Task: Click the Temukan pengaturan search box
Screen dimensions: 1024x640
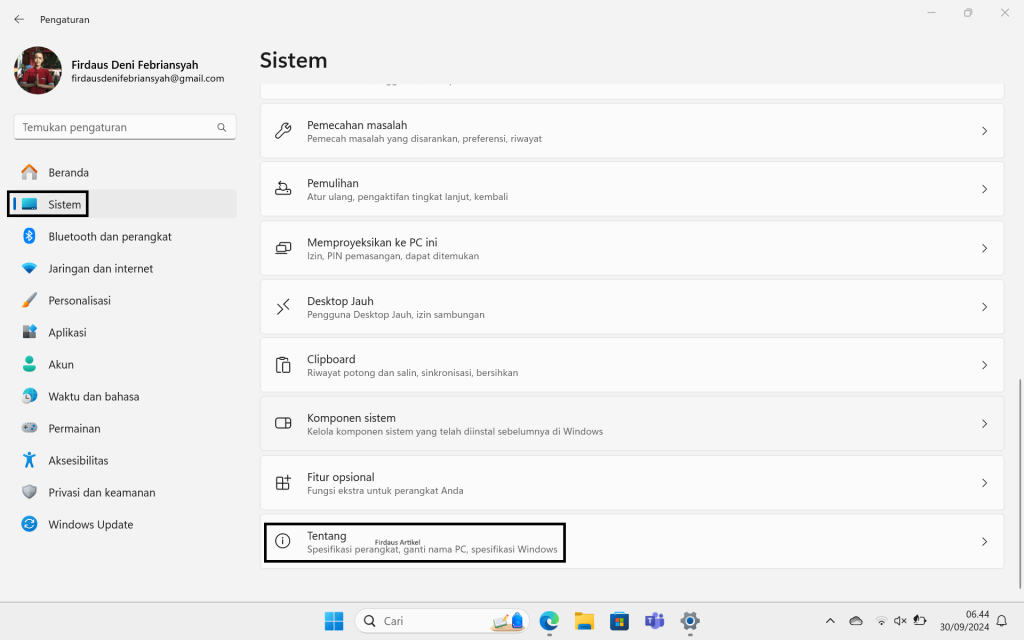Action: pyautogui.click(x=124, y=127)
